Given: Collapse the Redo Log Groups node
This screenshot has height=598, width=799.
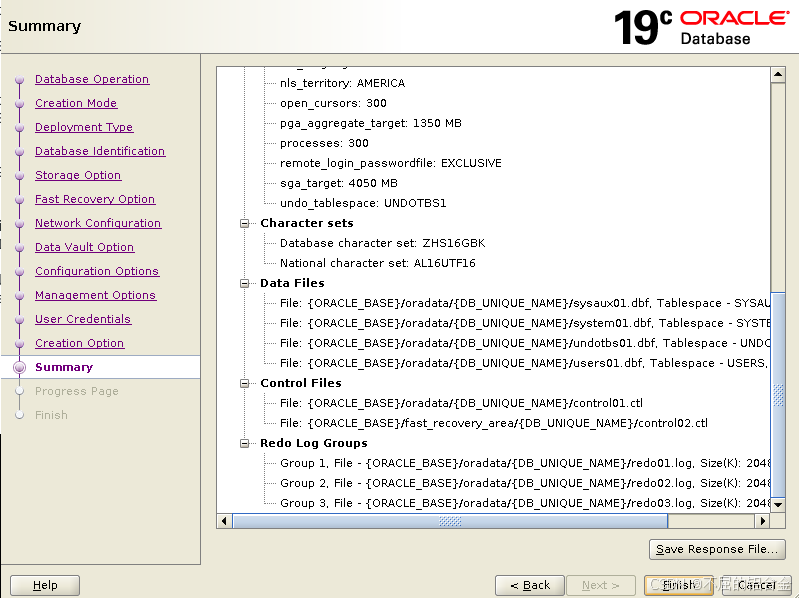Looking at the screenshot, I should click(245, 443).
